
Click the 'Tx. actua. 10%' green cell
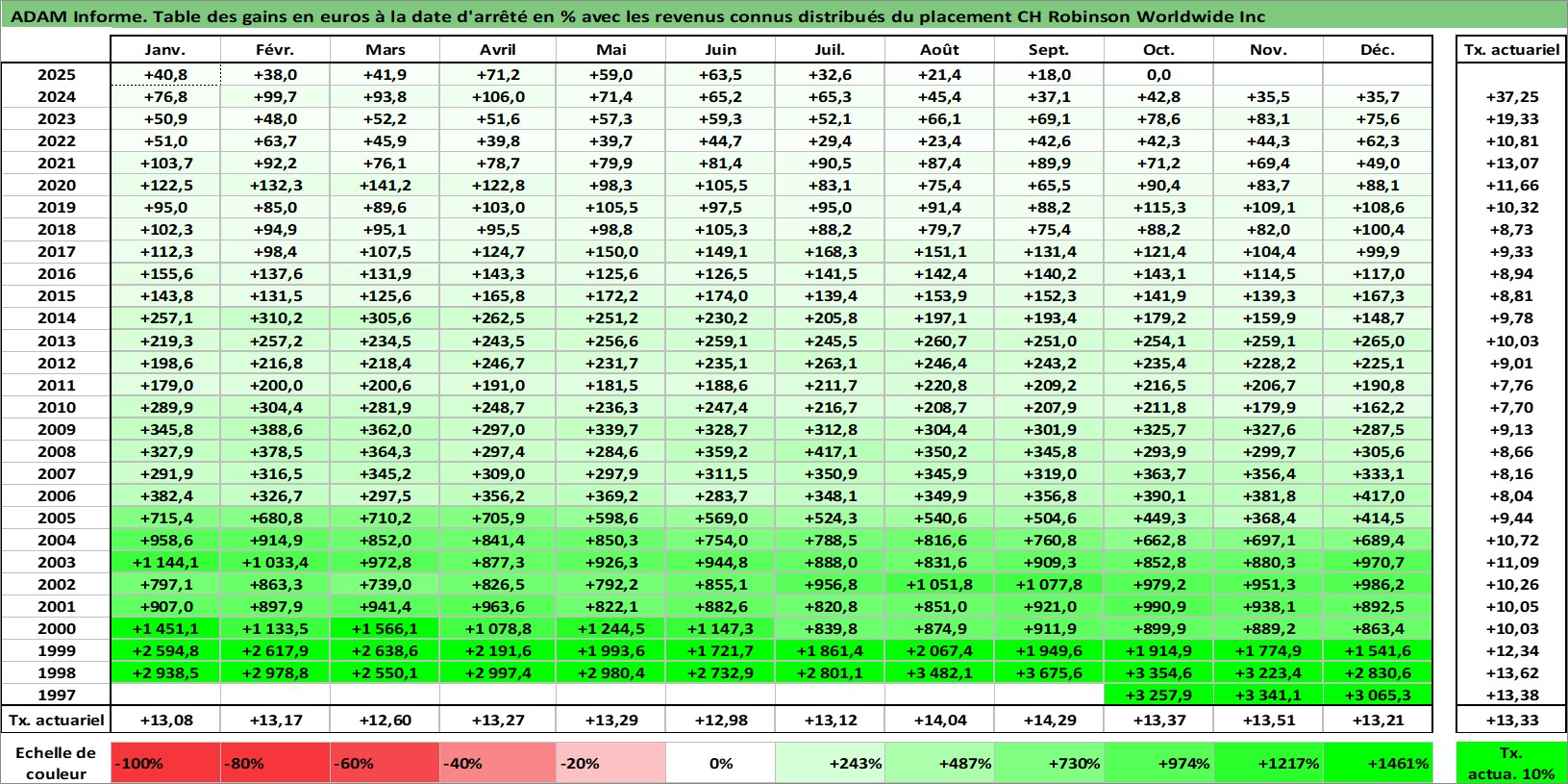coord(1511,763)
